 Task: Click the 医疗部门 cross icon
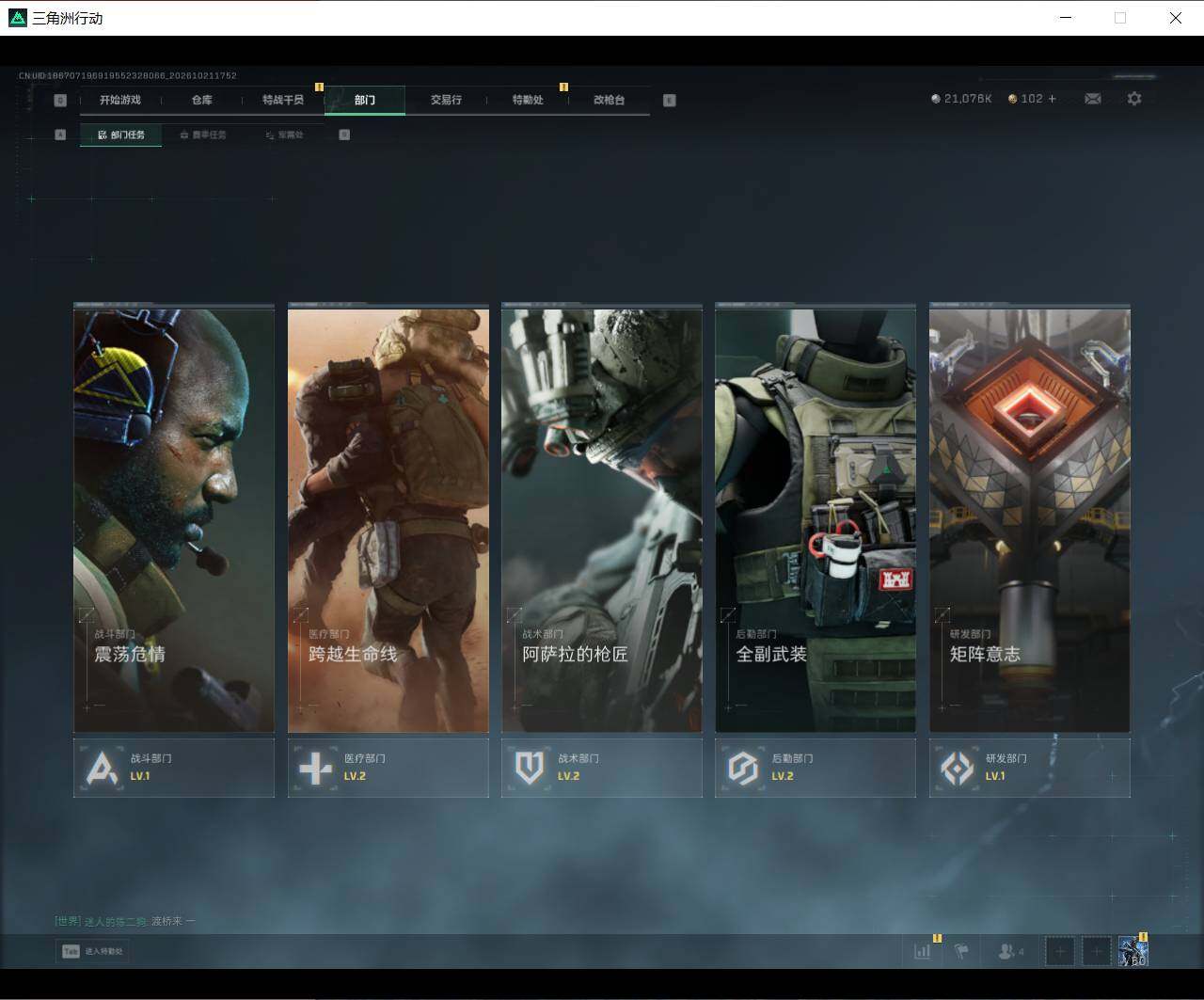[x=315, y=768]
